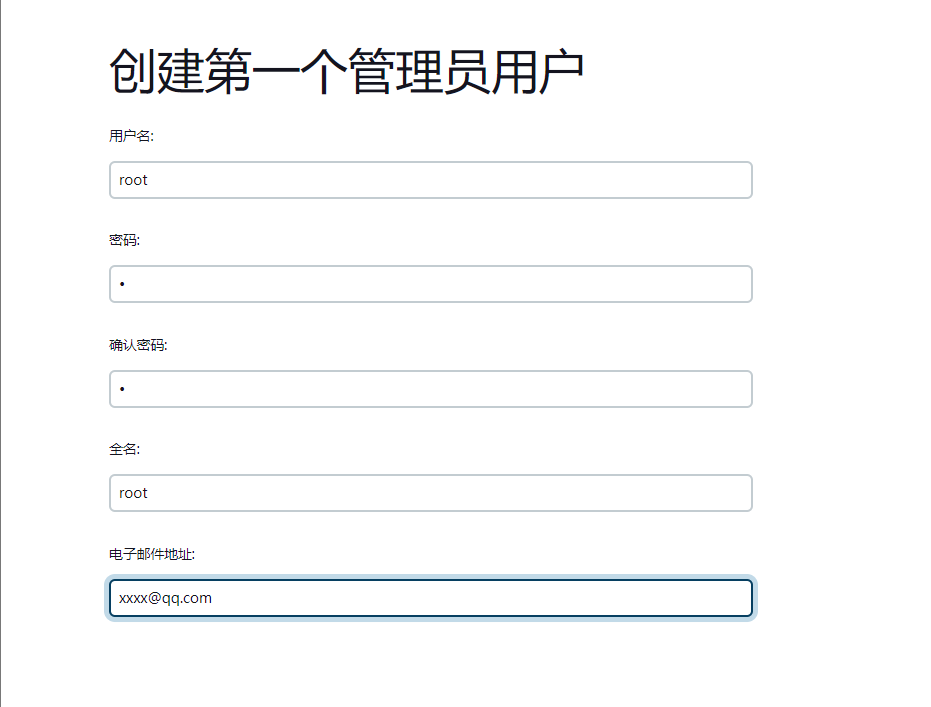Click the 密码: label text
This screenshot has height=707, width=931.
tap(124, 240)
